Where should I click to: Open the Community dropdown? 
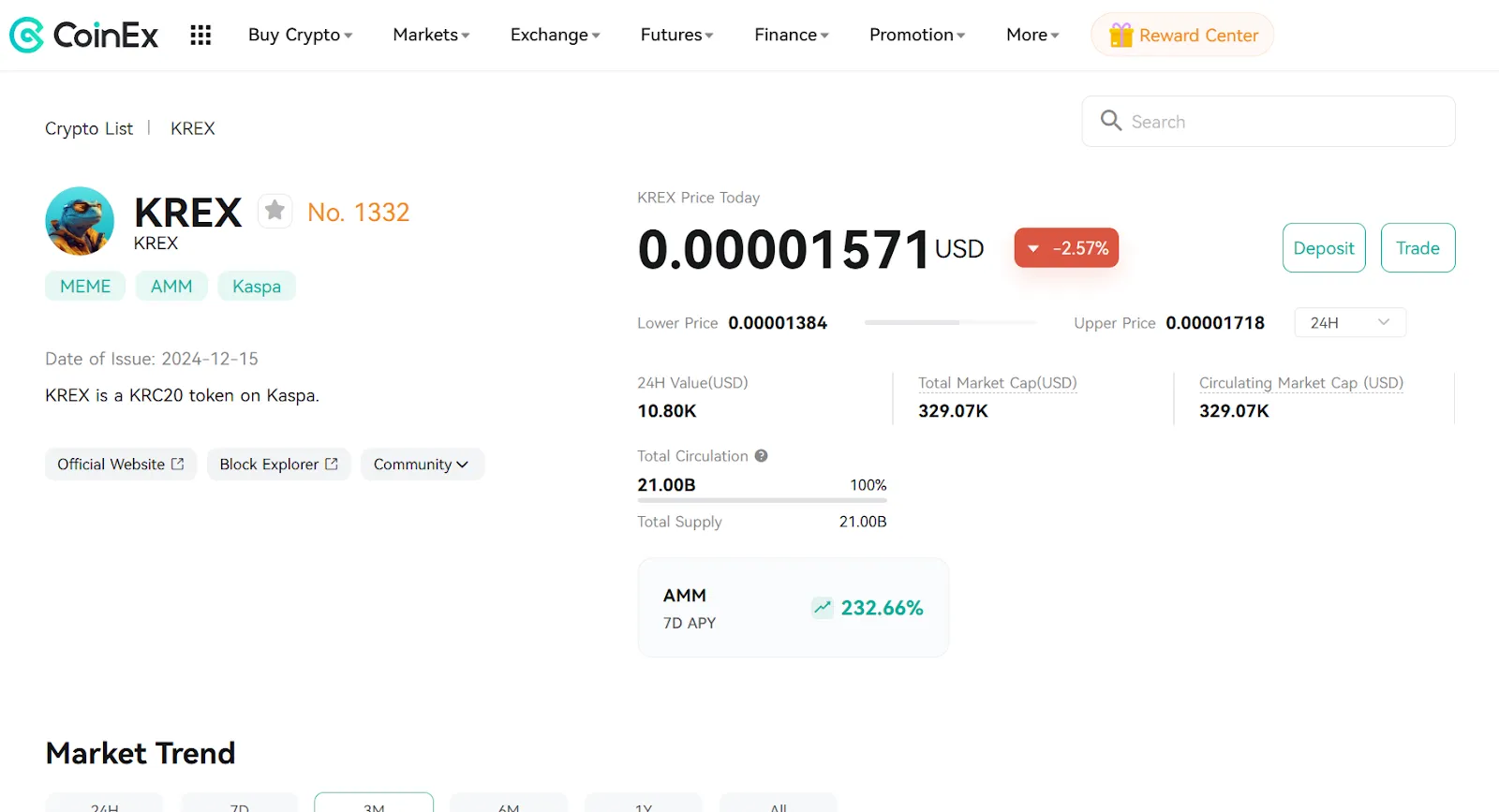pos(423,465)
